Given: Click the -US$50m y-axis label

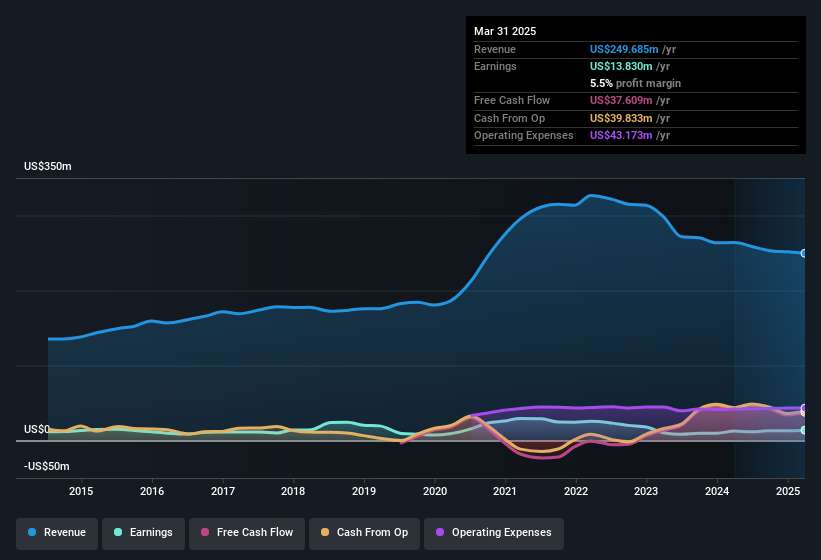Looking at the screenshot, I should point(47,466).
